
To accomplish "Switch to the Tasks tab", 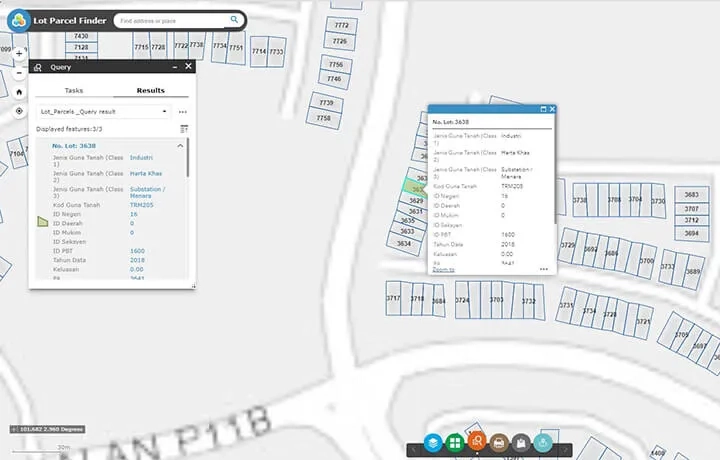I will tap(73, 90).
